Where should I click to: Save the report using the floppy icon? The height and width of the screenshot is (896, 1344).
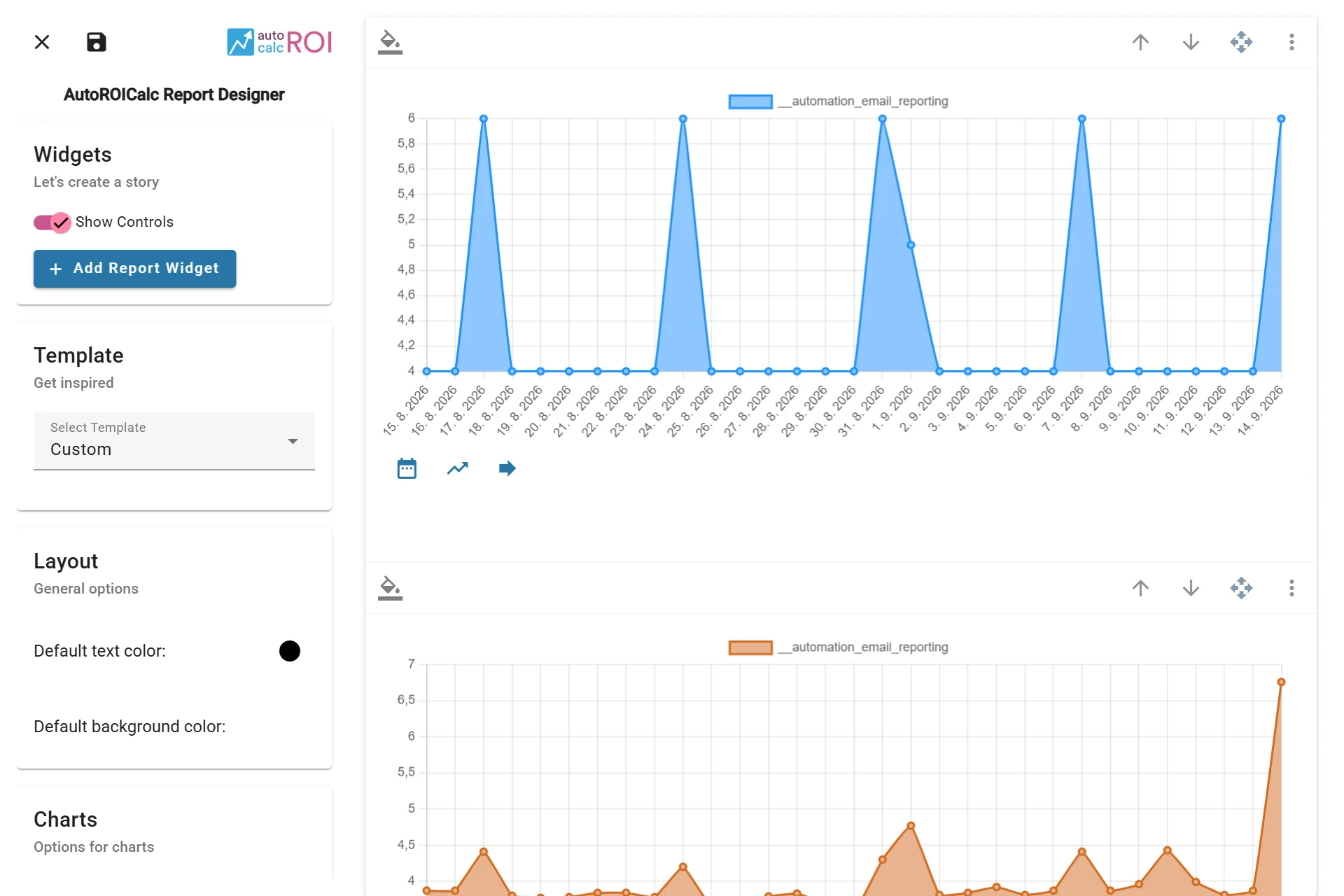point(96,42)
